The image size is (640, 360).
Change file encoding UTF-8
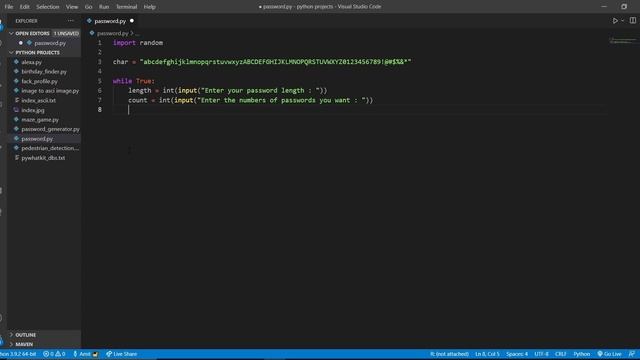tap(541, 354)
